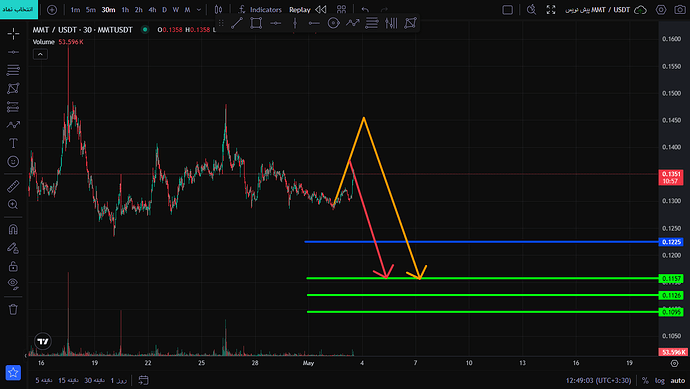The height and width of the screenshot is (389, 690).
Task: Select the M monthly timeframe
Action: point(187,10)
